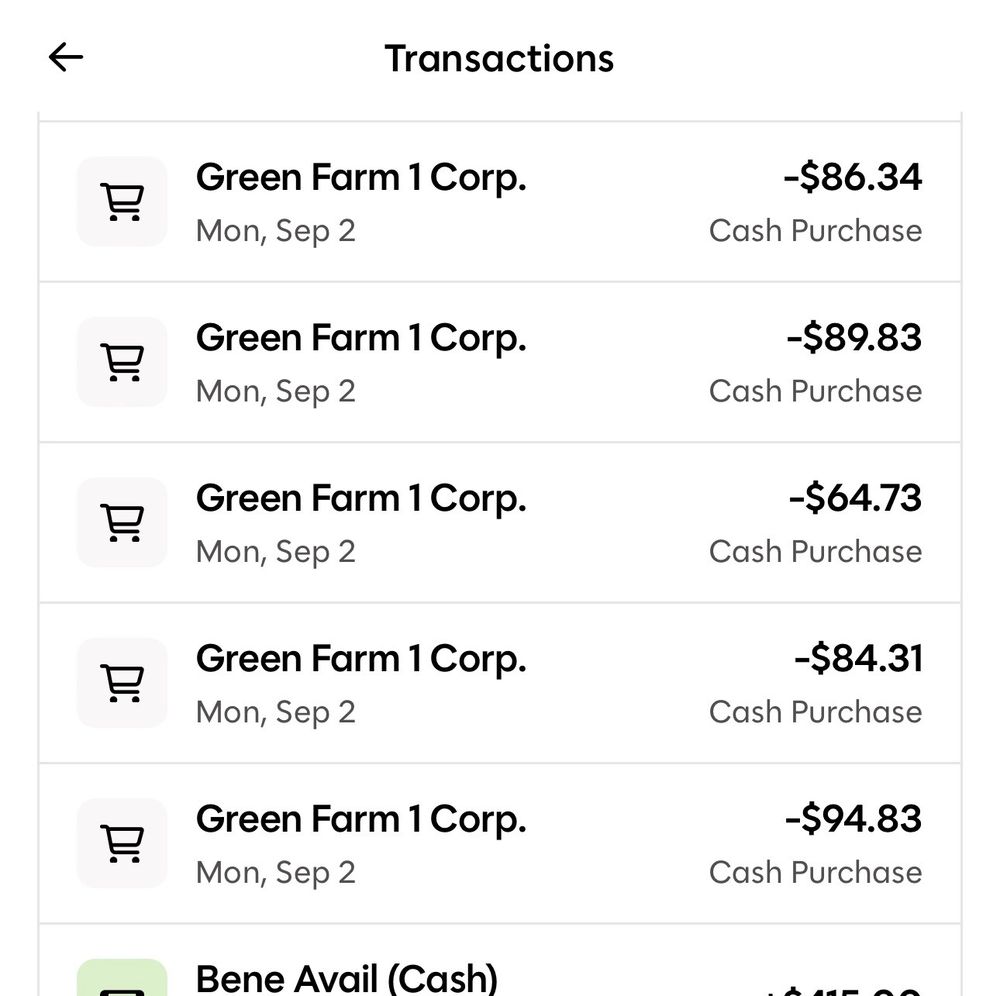Open the -$84.31 Green Farm transaction
Screen dimensions: 1000x996
coord(500,683)
